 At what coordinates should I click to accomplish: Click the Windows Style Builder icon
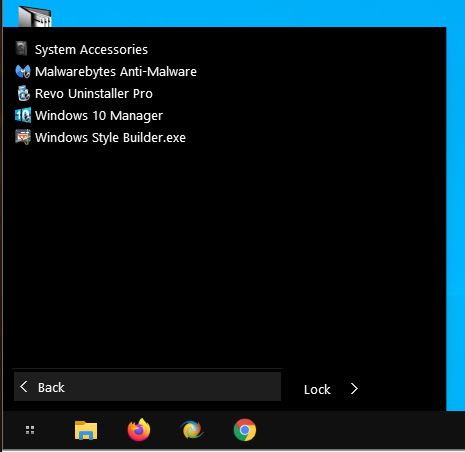tap(23, 137)
